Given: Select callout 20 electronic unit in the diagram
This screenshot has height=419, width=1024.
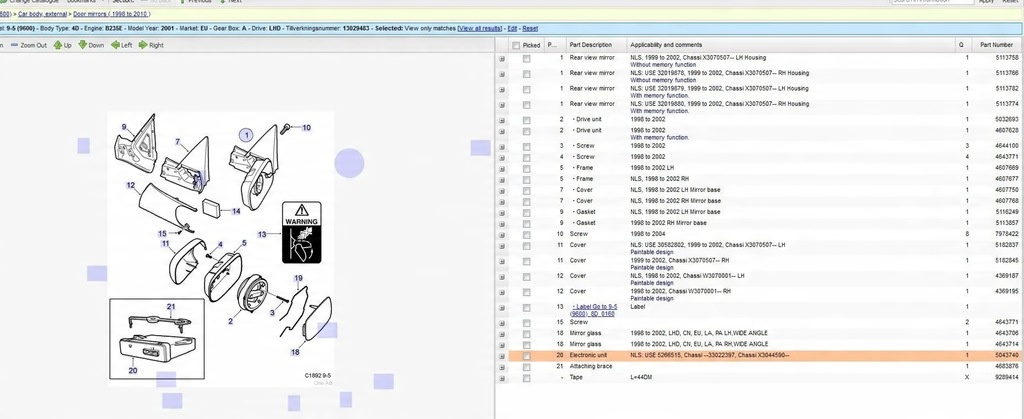Looking at the screenshot, I should pos(131,369).
